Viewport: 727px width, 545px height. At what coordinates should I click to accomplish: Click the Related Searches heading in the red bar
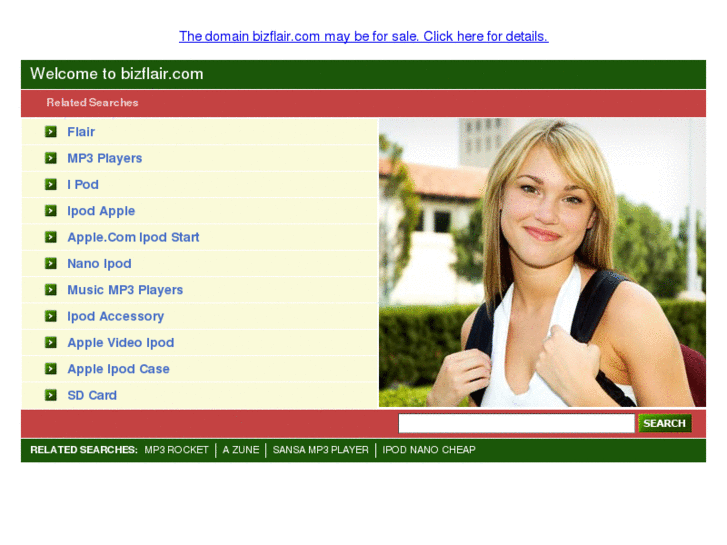[92, 103]
